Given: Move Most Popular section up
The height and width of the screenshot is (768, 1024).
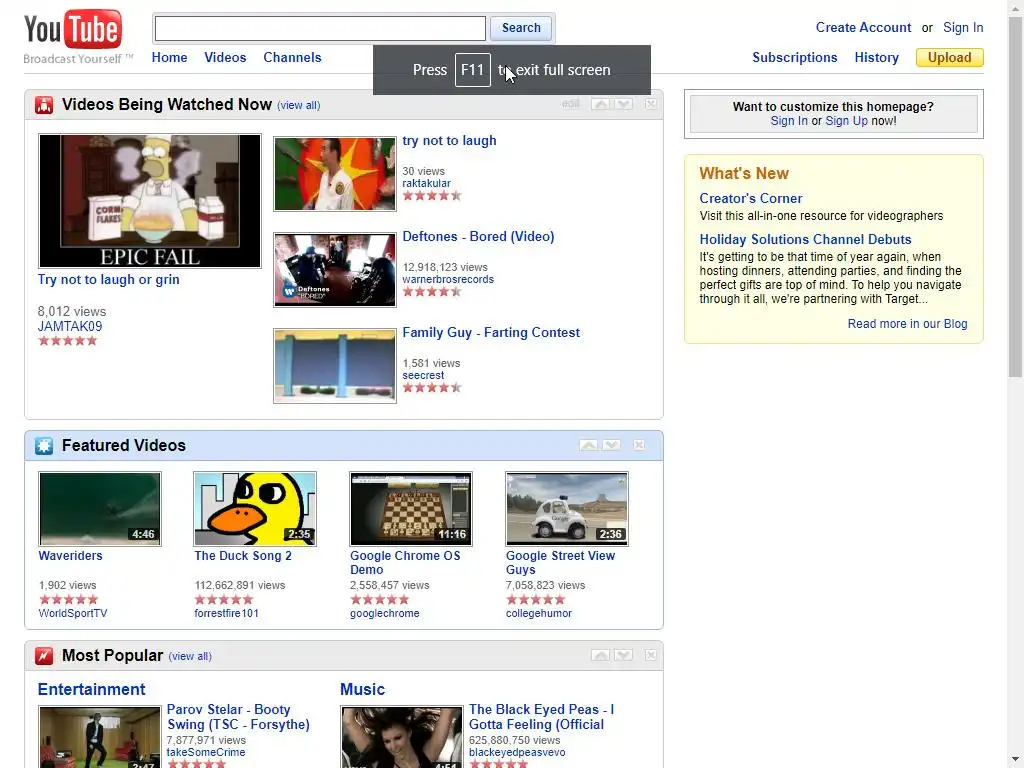Looking at the screenshot, I should 600,655.
